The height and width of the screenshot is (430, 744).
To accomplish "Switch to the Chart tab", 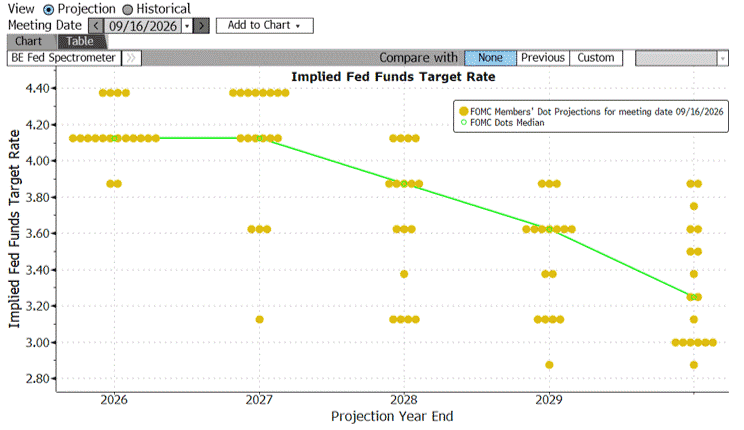I will tap(28, 41).
